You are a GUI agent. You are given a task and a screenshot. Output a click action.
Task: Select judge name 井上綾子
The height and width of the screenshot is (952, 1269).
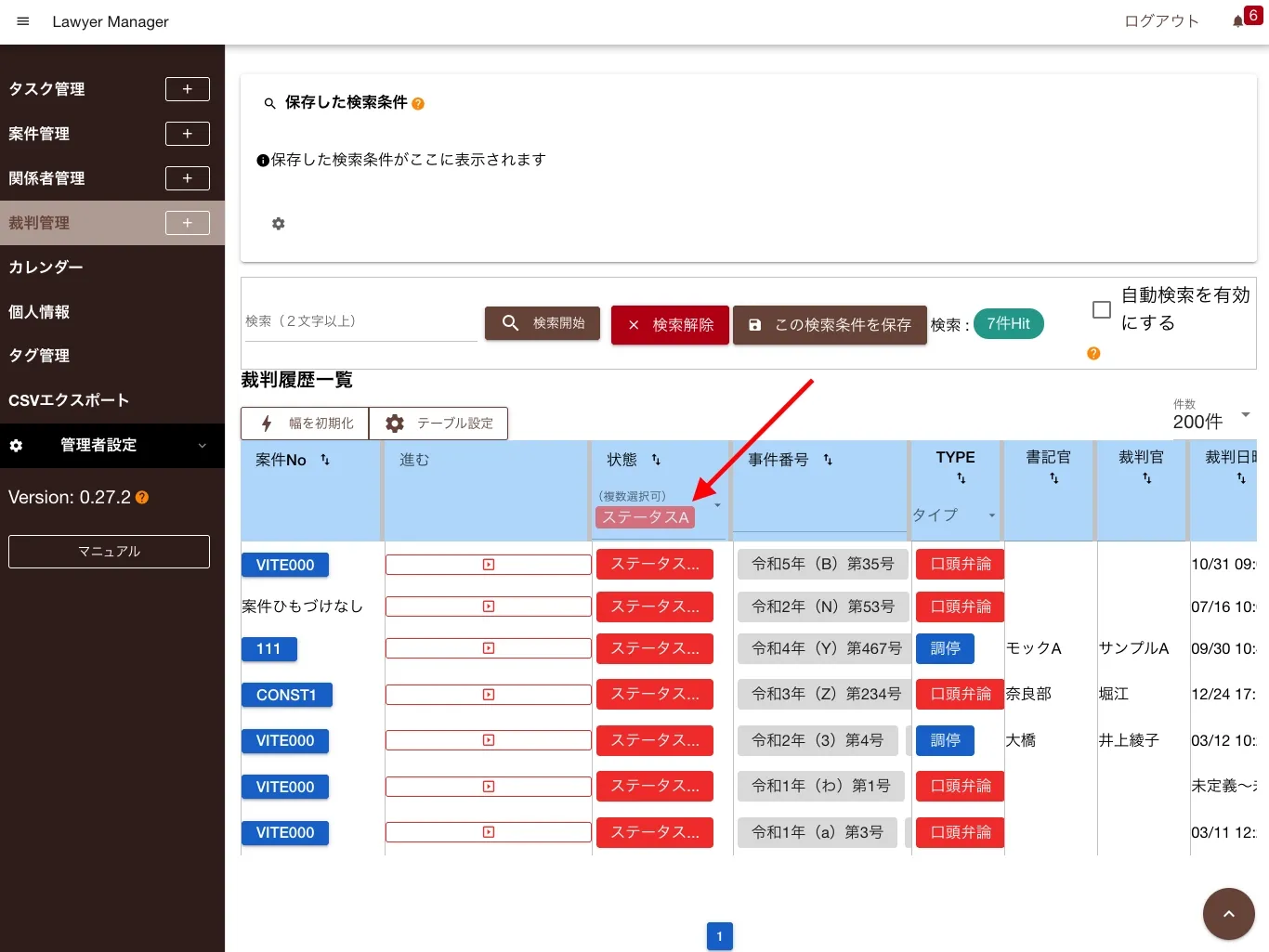pyautogui.click(x=1129, y=740)
